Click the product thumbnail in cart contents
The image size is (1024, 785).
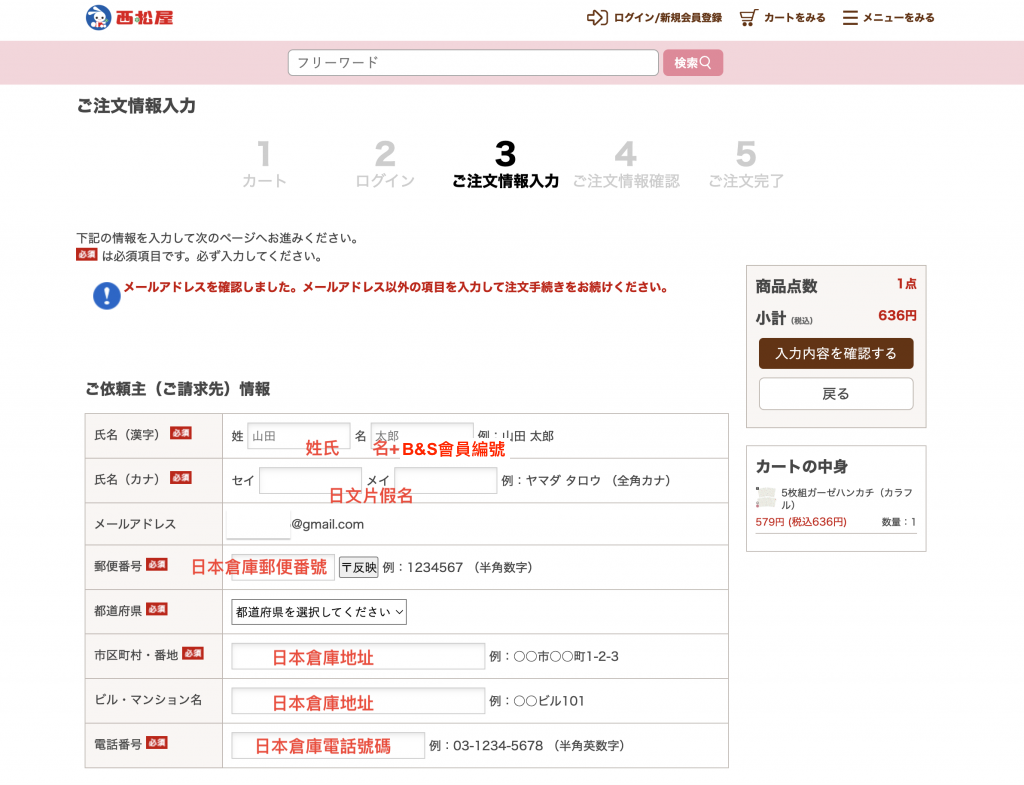(767, 498)
